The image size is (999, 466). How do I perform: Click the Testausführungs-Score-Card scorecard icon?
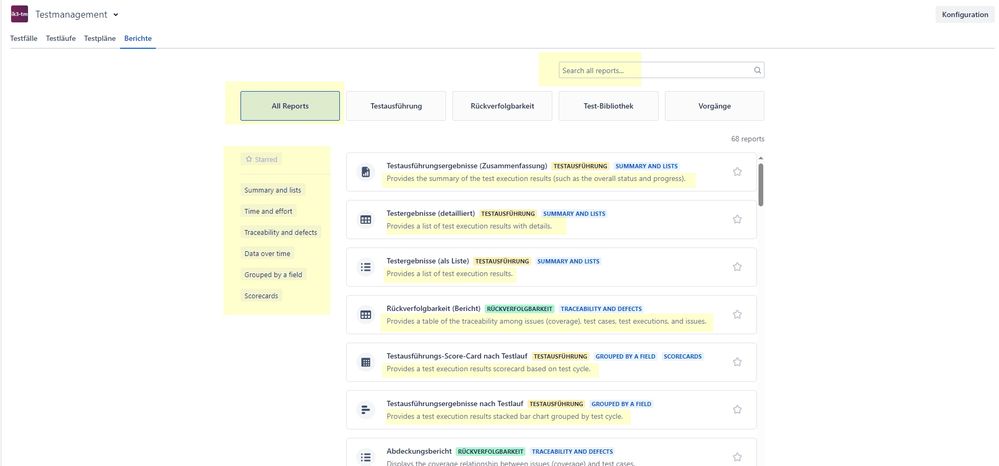coord(365,362)
